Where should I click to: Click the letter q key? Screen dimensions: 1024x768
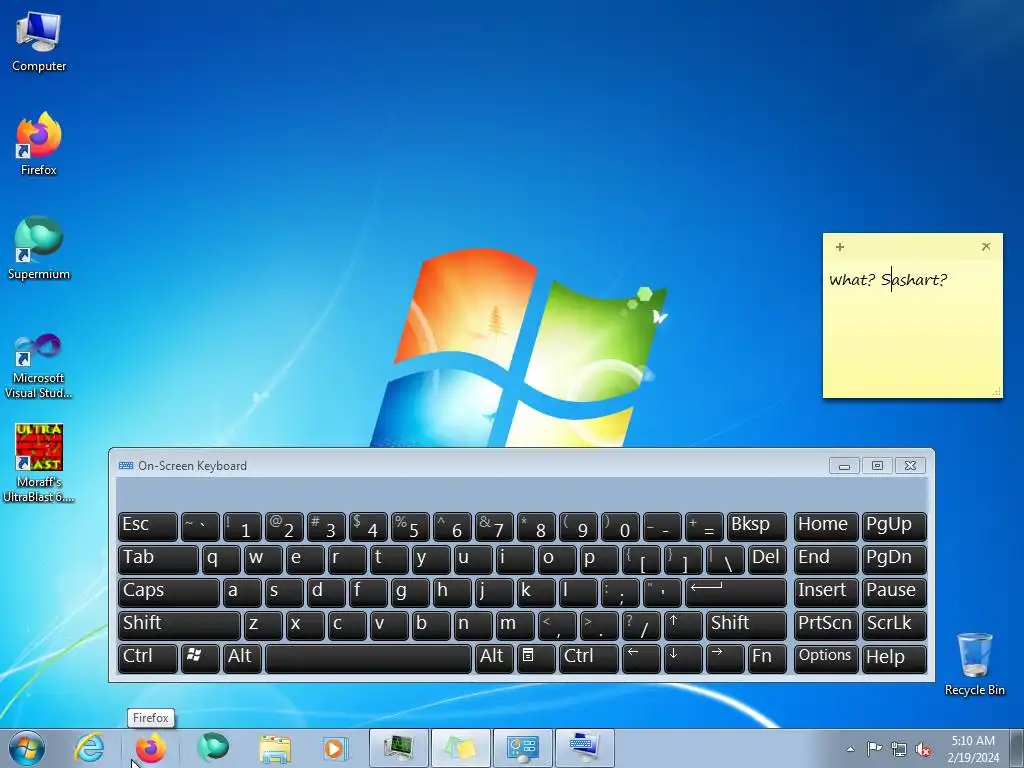point(221,559)
